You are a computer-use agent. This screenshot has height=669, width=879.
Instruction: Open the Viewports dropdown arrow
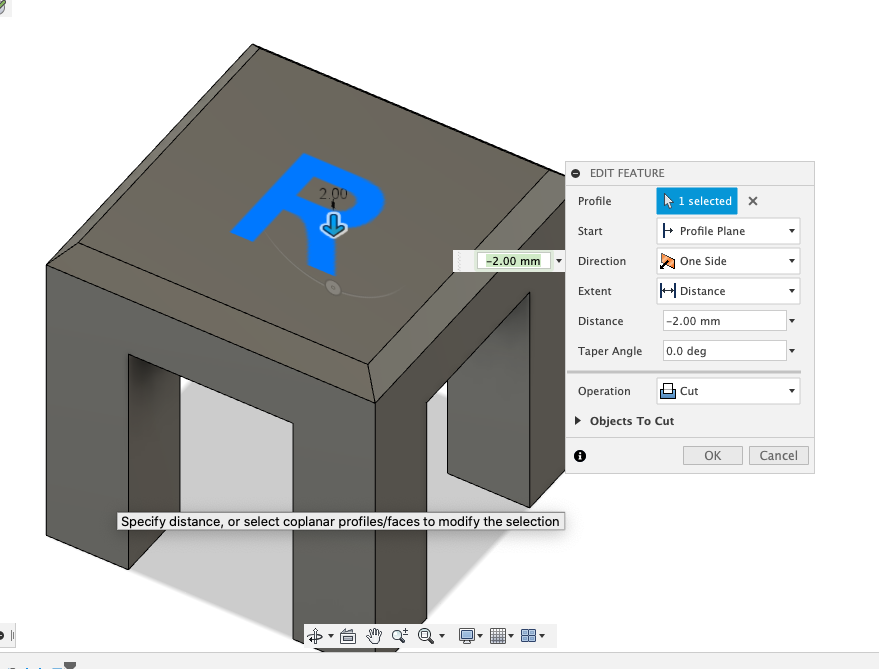tap(542, 636)
